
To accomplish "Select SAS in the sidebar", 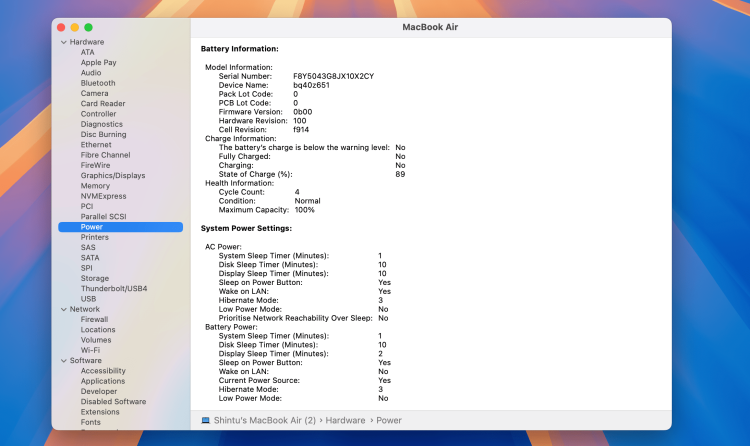I will (x=88, y=248).
